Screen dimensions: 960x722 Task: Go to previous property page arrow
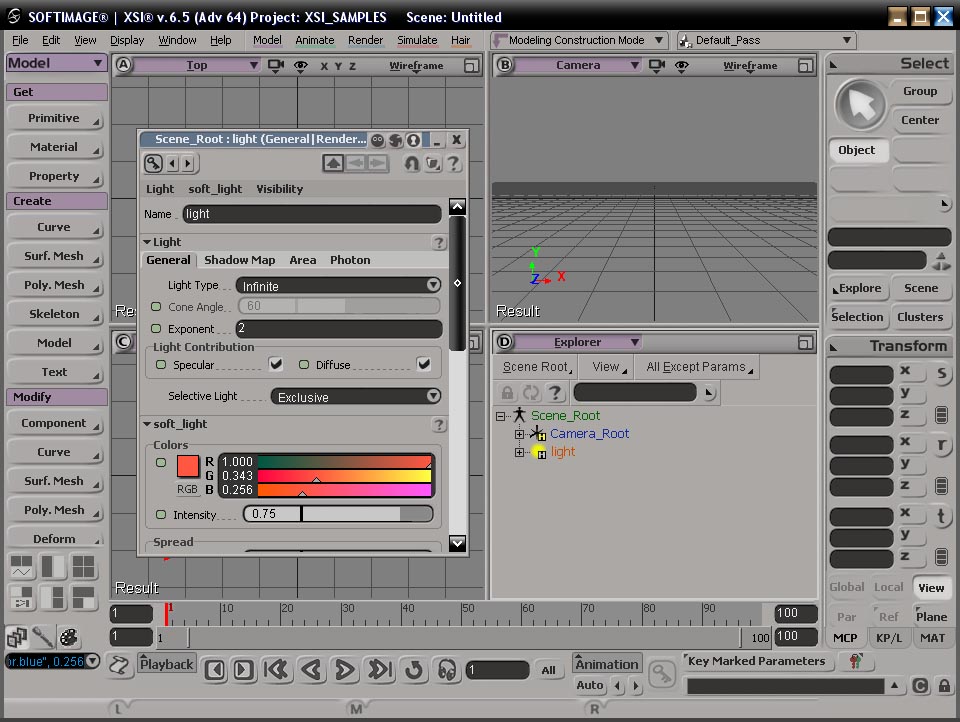pos(173,164)
